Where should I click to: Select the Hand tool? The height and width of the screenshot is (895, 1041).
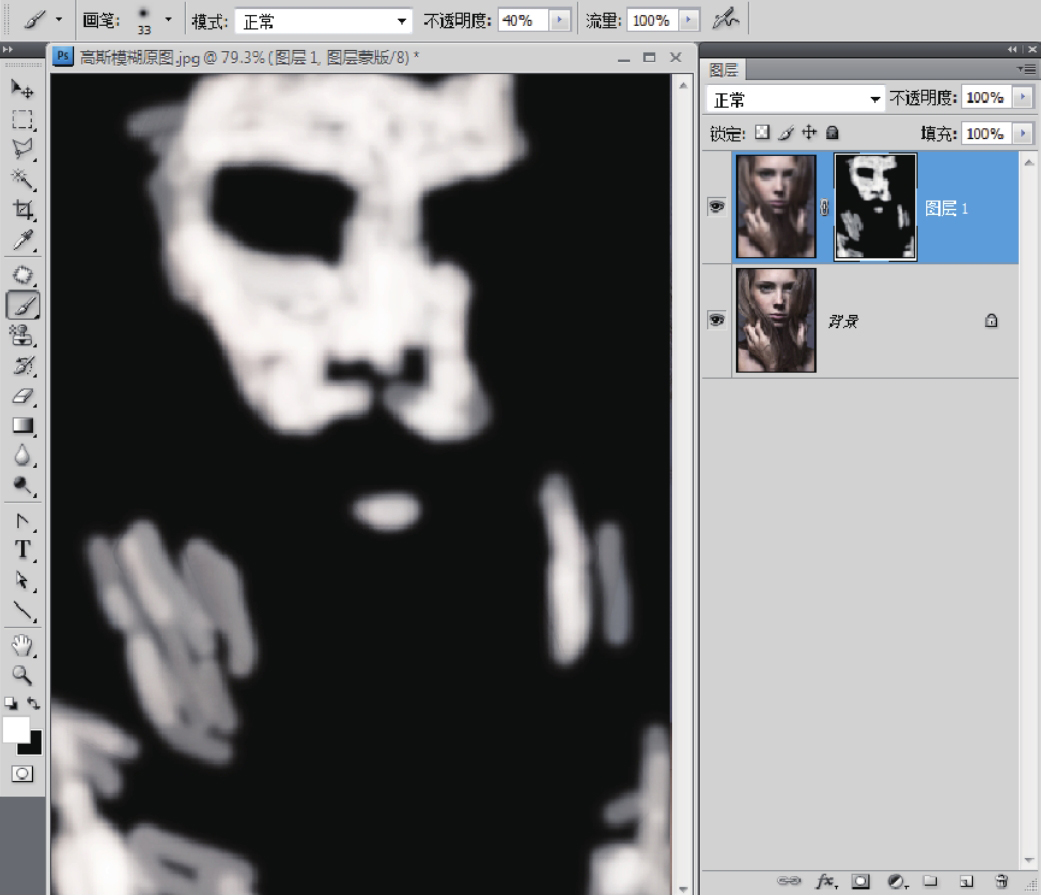[22, 645]
